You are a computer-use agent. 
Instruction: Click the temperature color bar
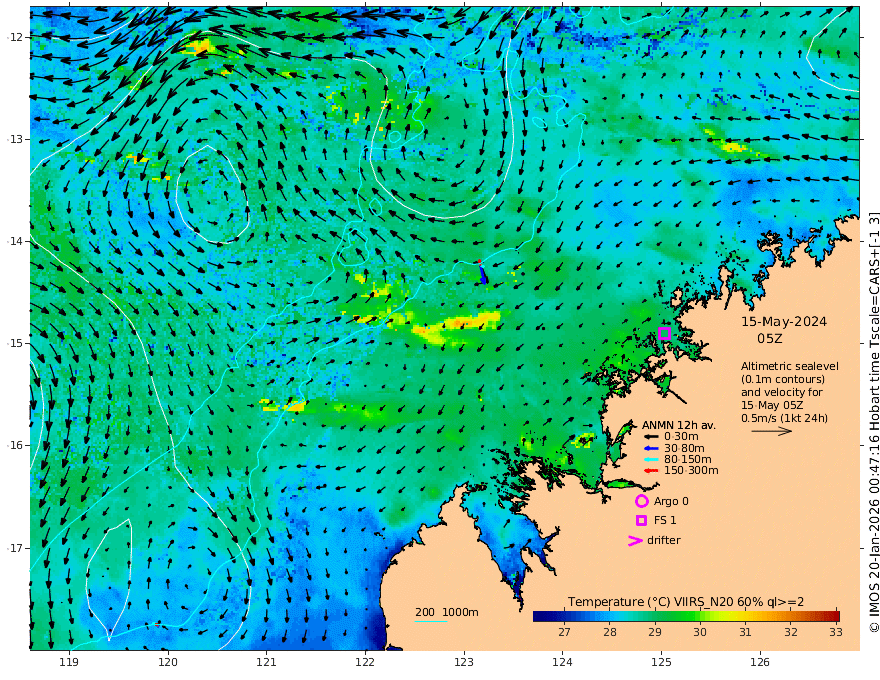[x=686, y=616]
